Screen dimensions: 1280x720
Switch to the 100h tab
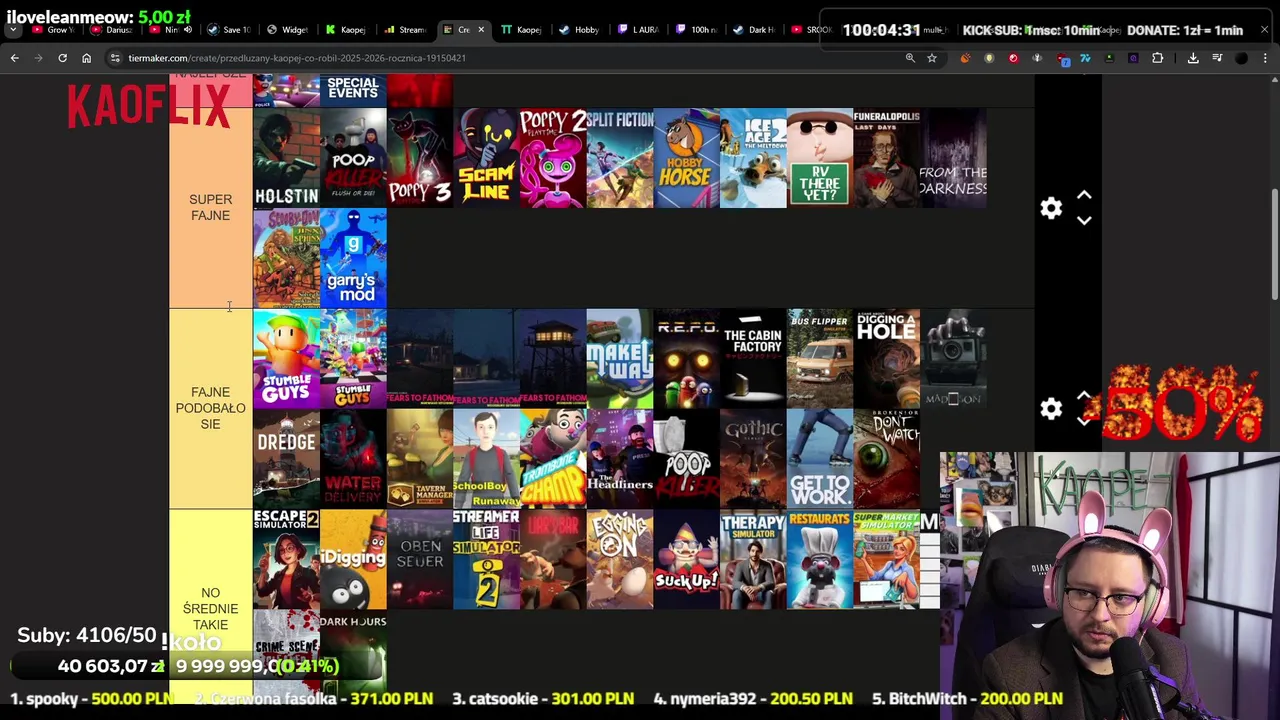697,30
